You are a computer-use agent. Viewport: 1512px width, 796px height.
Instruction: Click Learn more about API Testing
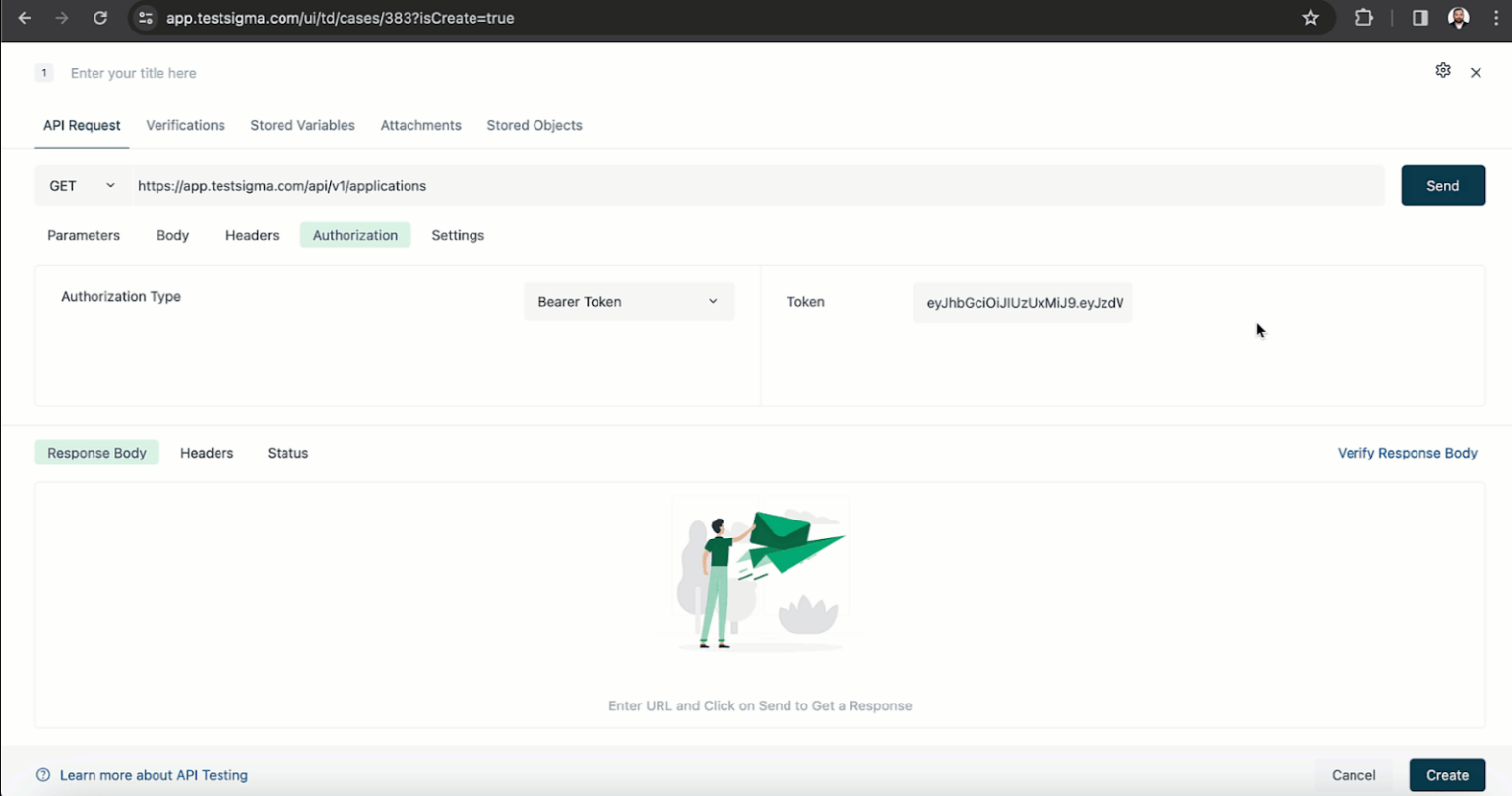[155, 774]
